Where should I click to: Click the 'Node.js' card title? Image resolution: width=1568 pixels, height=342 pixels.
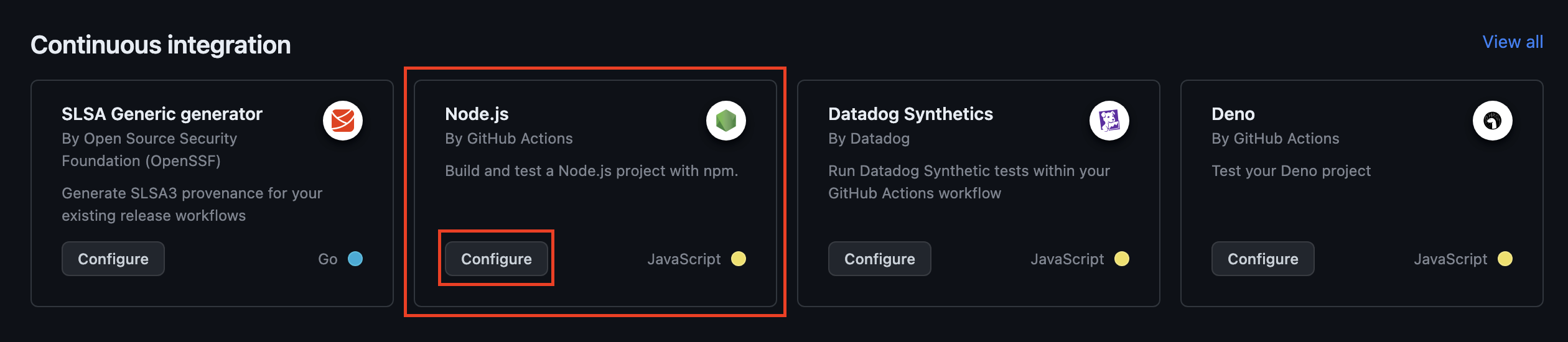[x=477, y=114]
